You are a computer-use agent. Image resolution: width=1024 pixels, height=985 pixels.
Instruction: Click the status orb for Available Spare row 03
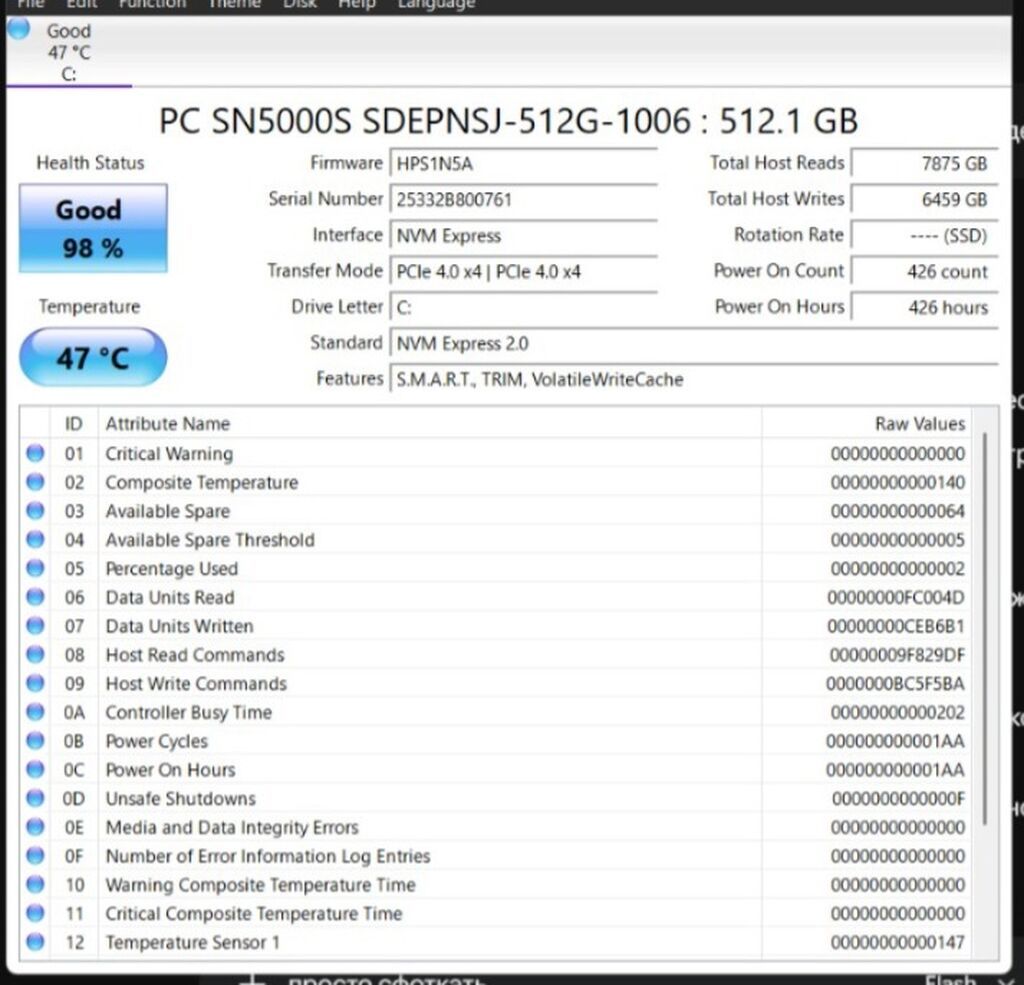pos(35,510)
